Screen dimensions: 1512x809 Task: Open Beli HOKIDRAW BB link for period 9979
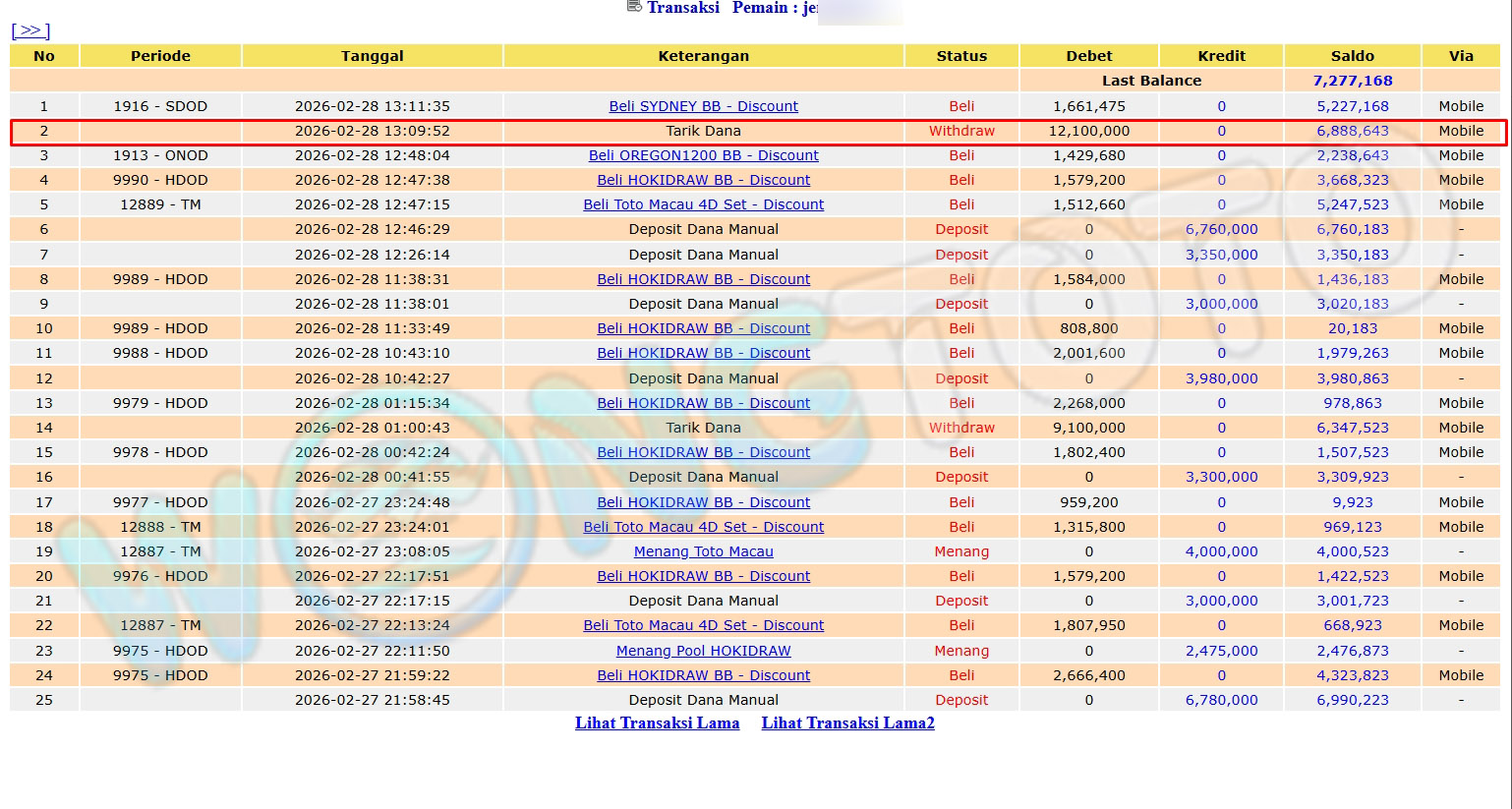coord(703,403)
